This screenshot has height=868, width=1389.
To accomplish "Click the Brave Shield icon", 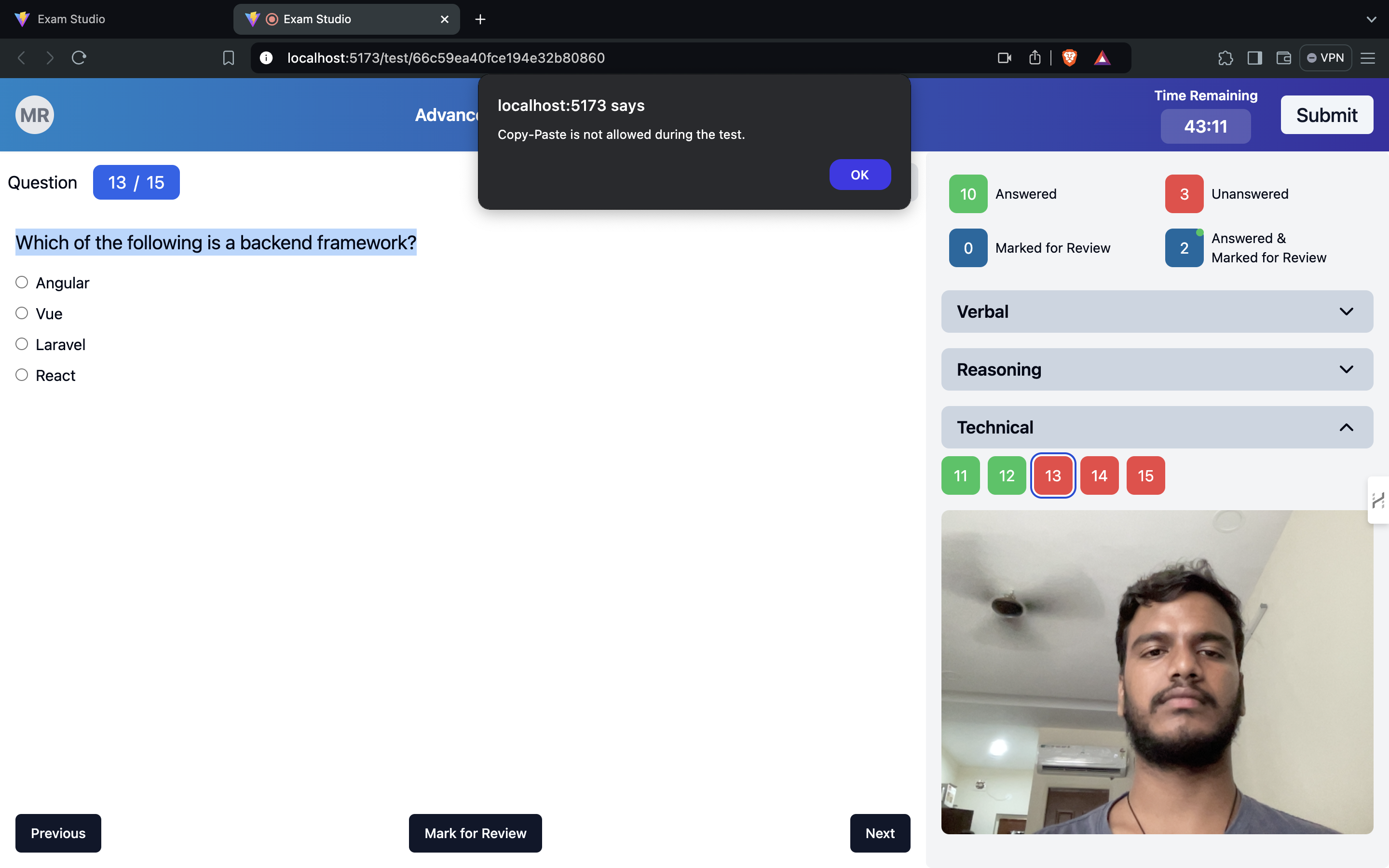I will [1070, 57].
